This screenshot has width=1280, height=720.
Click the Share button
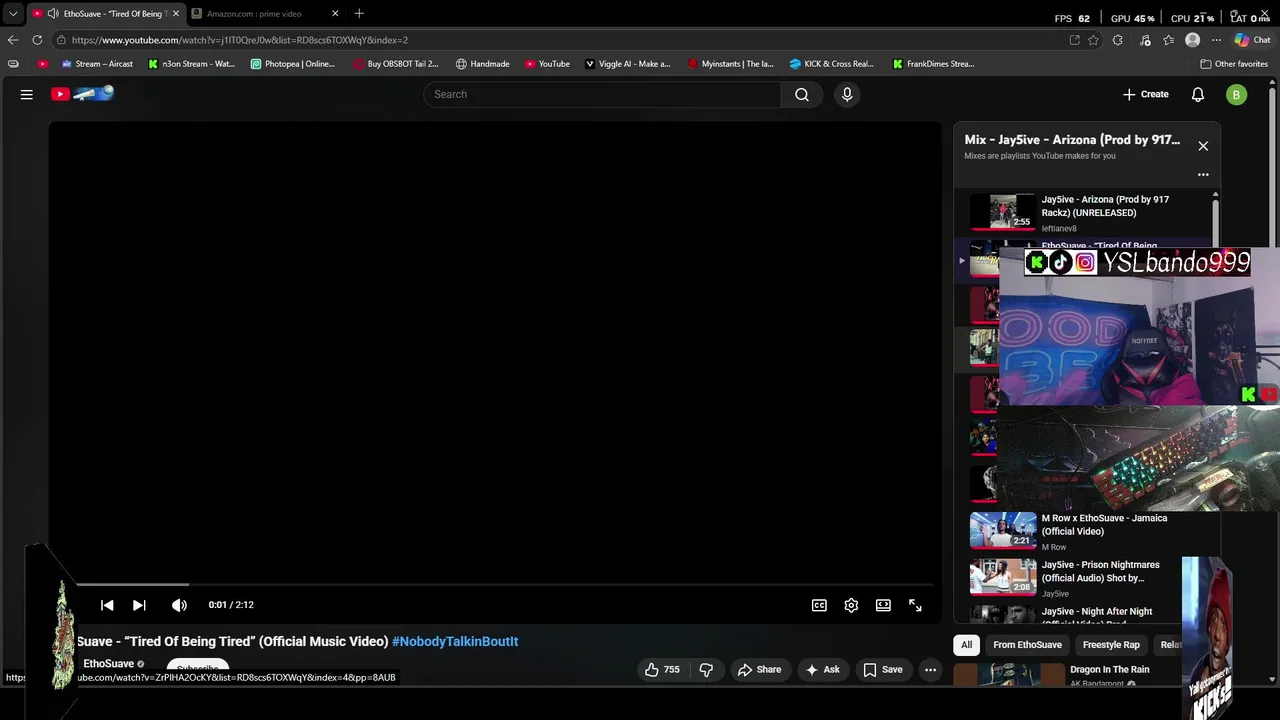(x=760, y=670)
